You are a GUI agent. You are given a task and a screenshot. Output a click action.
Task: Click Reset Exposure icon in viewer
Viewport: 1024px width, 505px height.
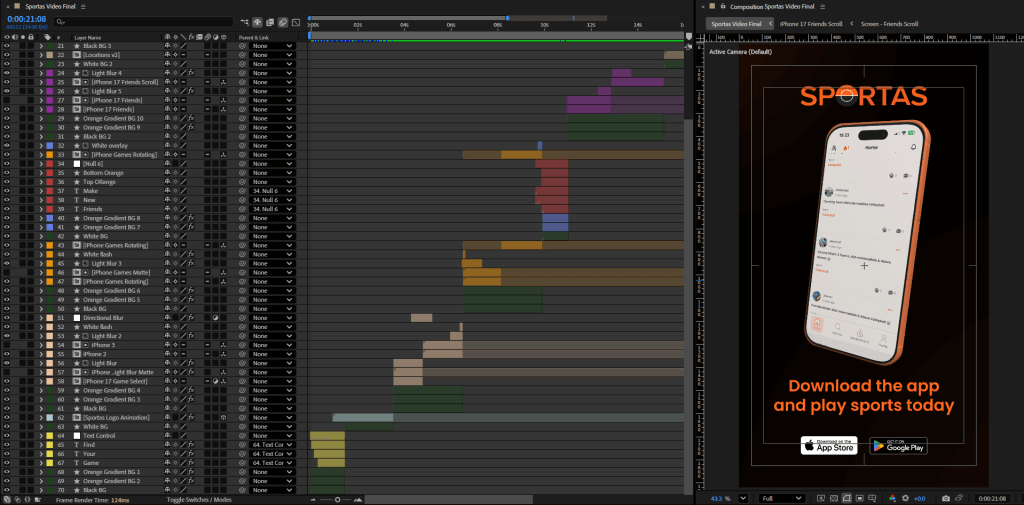(x=906, y=498)
